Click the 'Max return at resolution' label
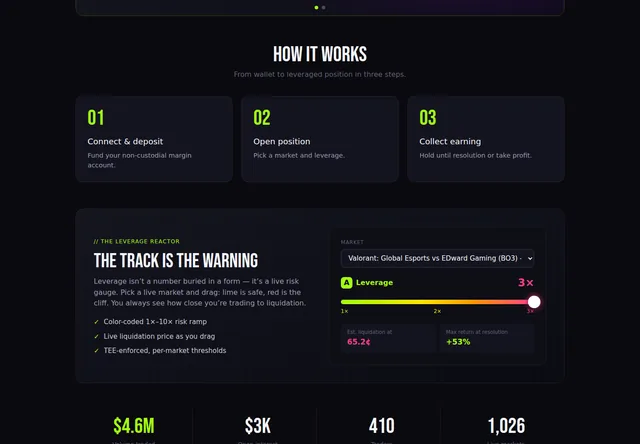 pyautogui.click(x=477, y=332)
